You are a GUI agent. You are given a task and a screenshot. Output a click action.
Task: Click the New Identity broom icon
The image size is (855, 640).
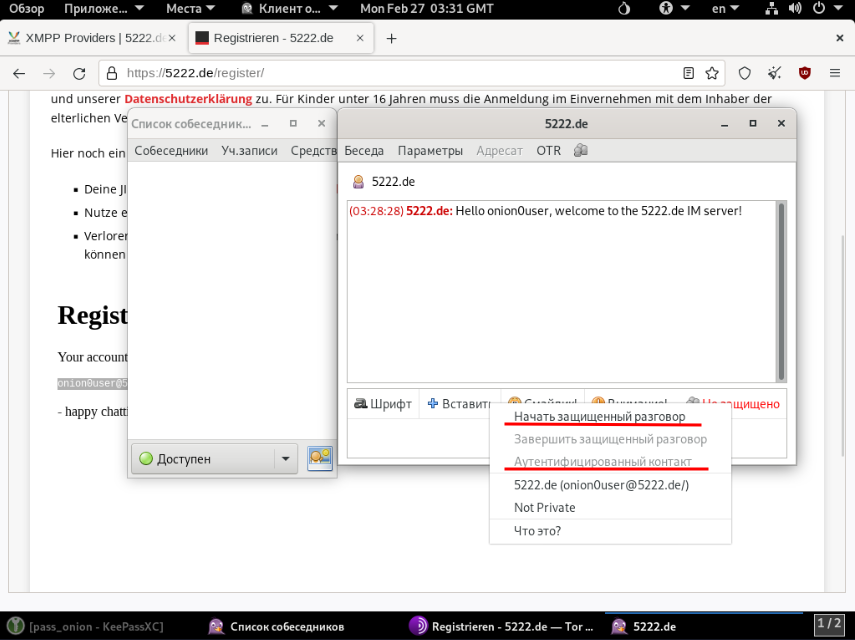pos(774,73)
